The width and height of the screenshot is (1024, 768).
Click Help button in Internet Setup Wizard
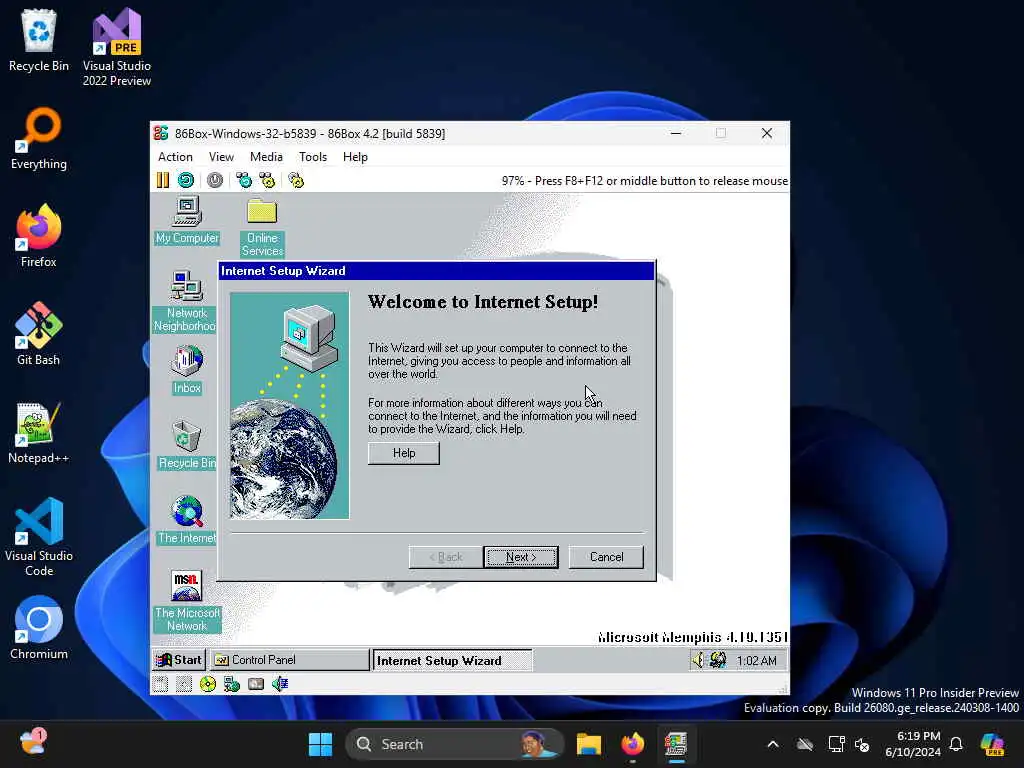404,453
